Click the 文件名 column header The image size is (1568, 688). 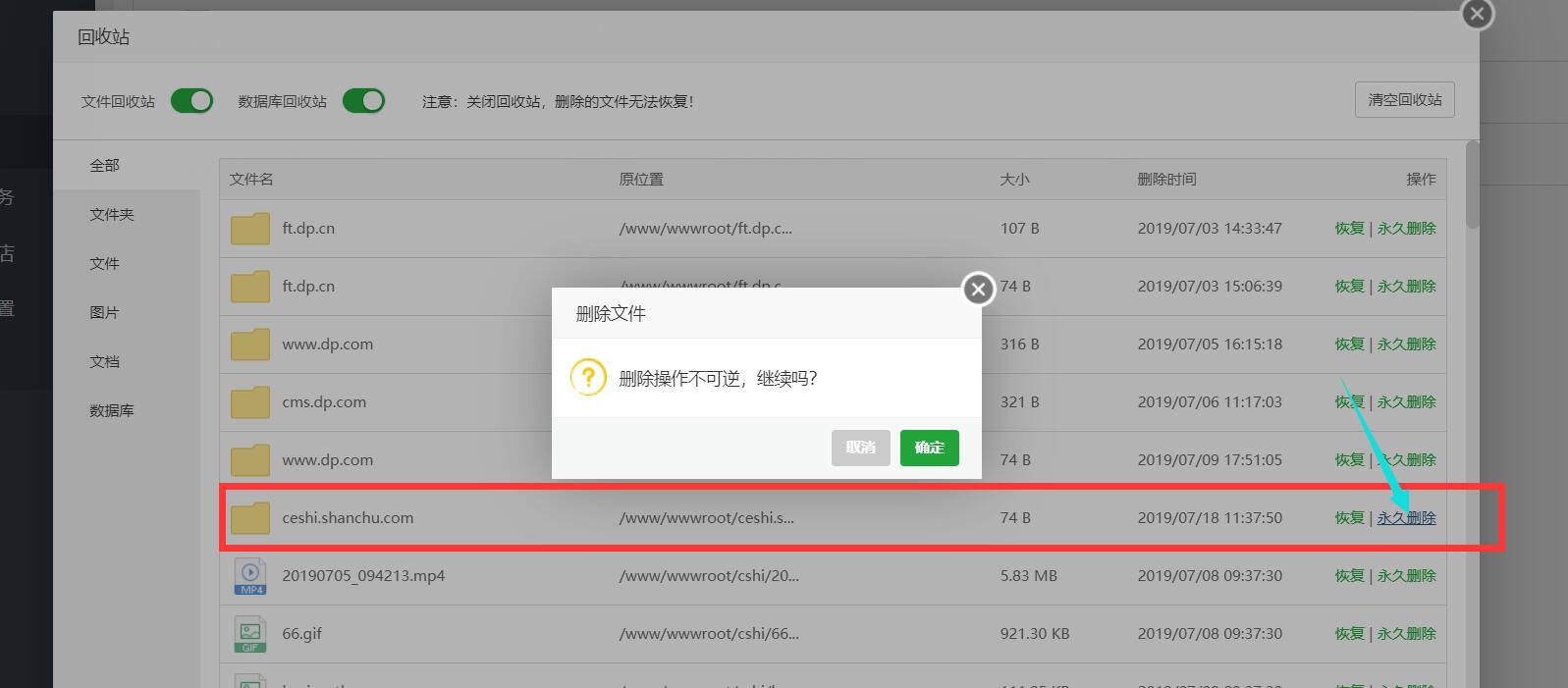click(251, 179)
